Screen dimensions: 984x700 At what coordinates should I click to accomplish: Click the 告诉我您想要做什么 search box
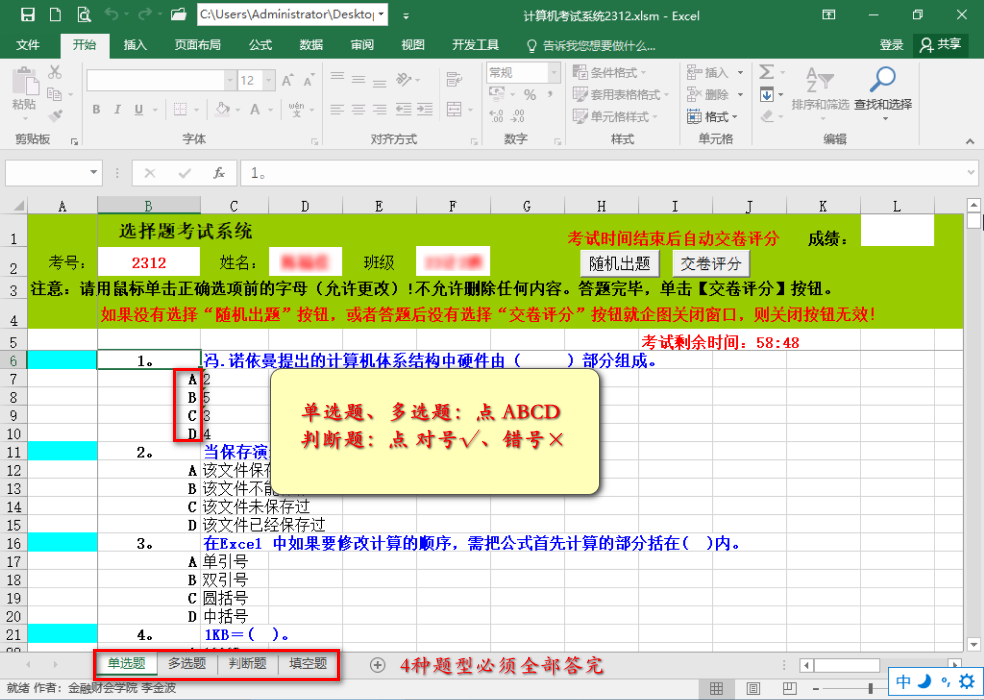point(591,45)
